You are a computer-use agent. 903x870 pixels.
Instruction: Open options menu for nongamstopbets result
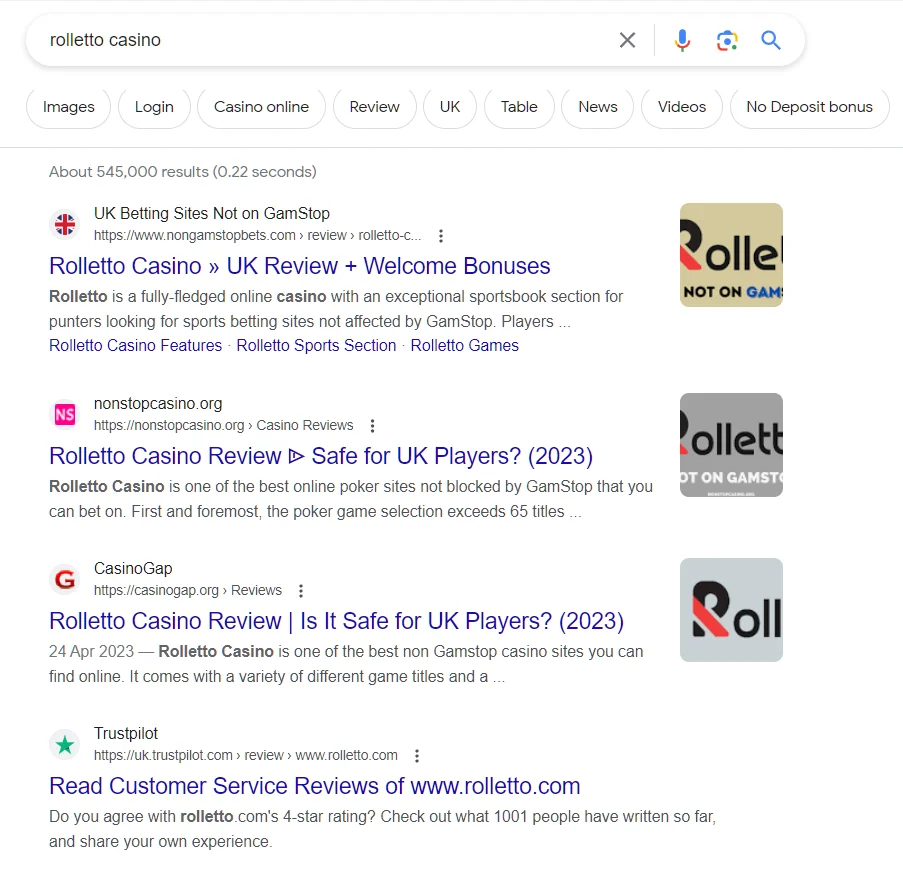(441, 235)
